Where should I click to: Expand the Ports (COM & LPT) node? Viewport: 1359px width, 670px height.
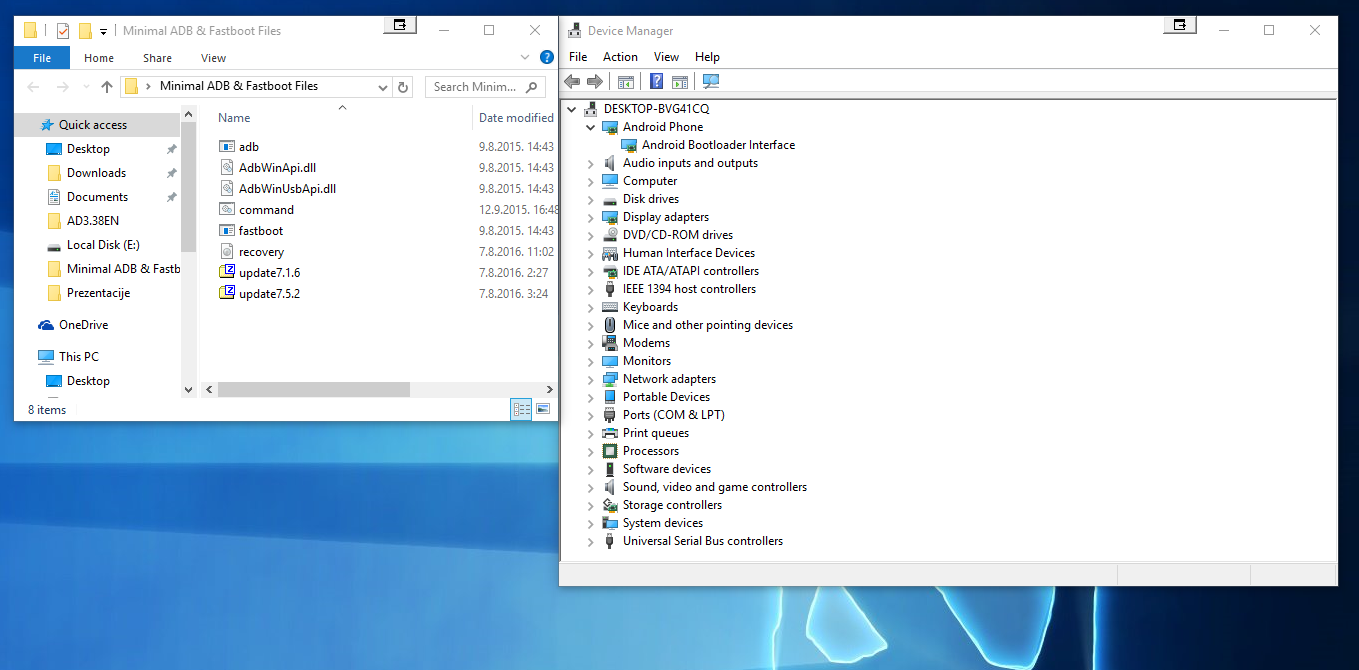tap(590, 415)
